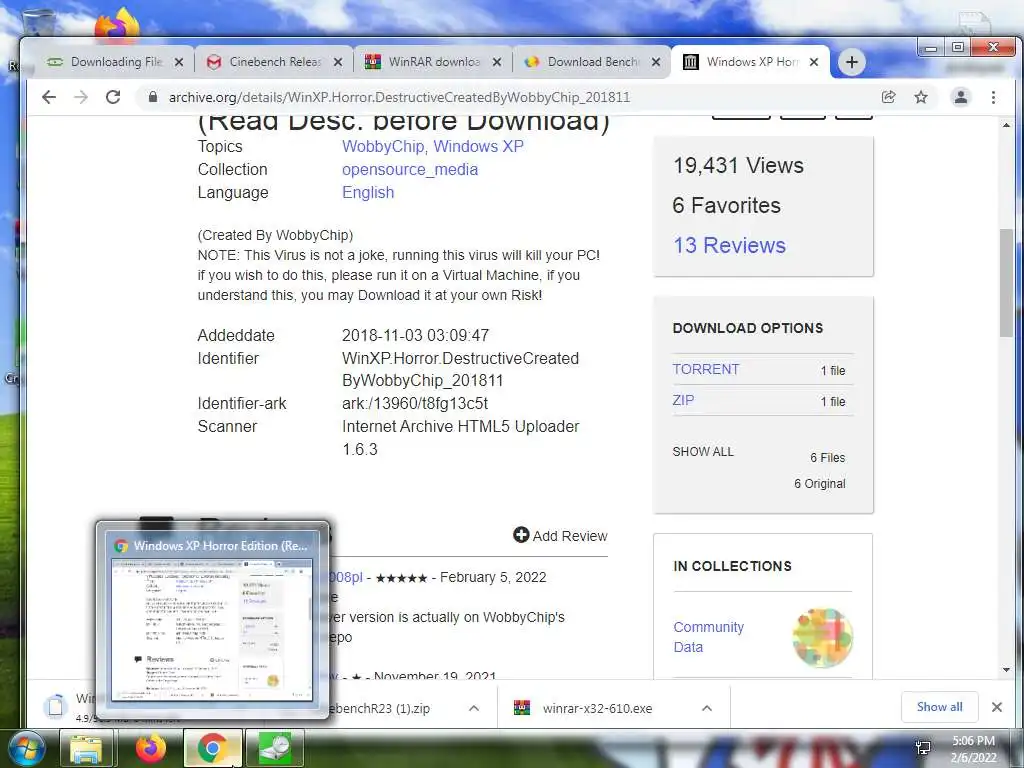
Task: Select the Windows XP Horror Edition preview thumbnail
Action: click(x=212, y=620)
